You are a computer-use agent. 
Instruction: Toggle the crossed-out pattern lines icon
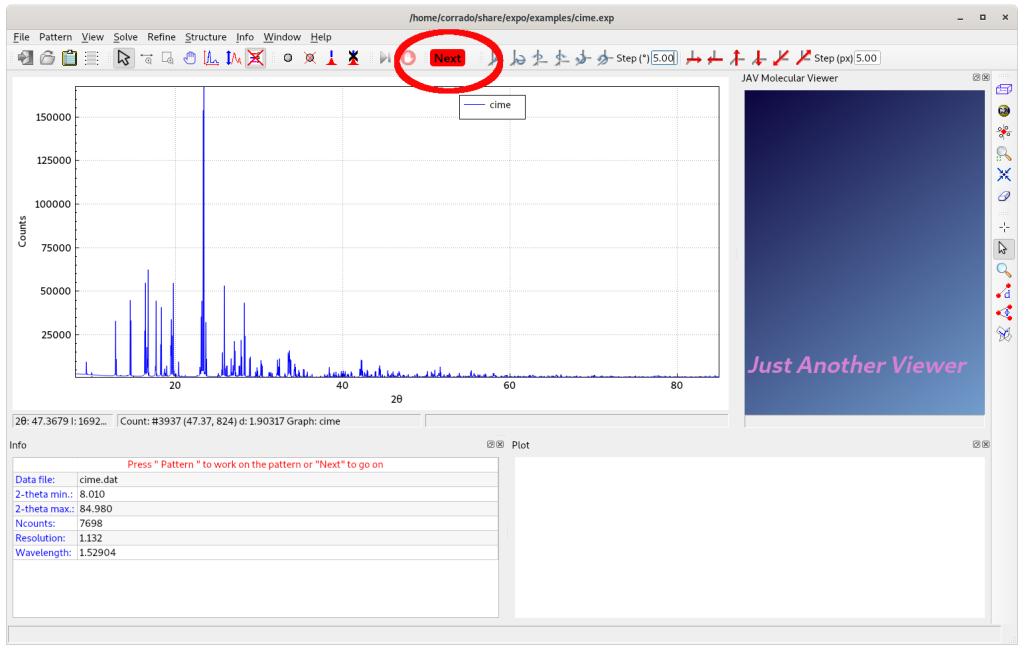click(x=255, y=58)
